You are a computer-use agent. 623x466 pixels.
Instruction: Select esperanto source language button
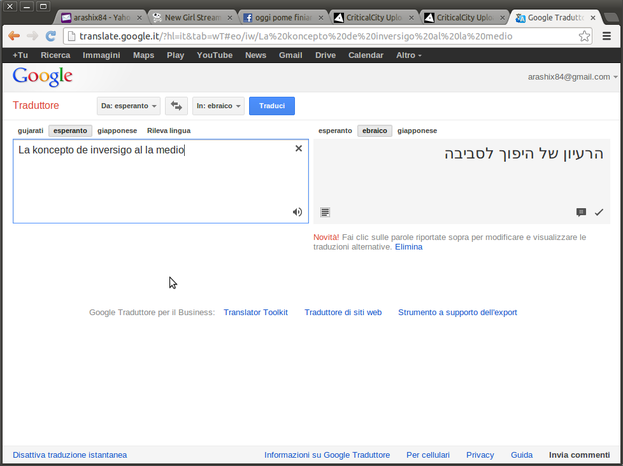point(70,131)
